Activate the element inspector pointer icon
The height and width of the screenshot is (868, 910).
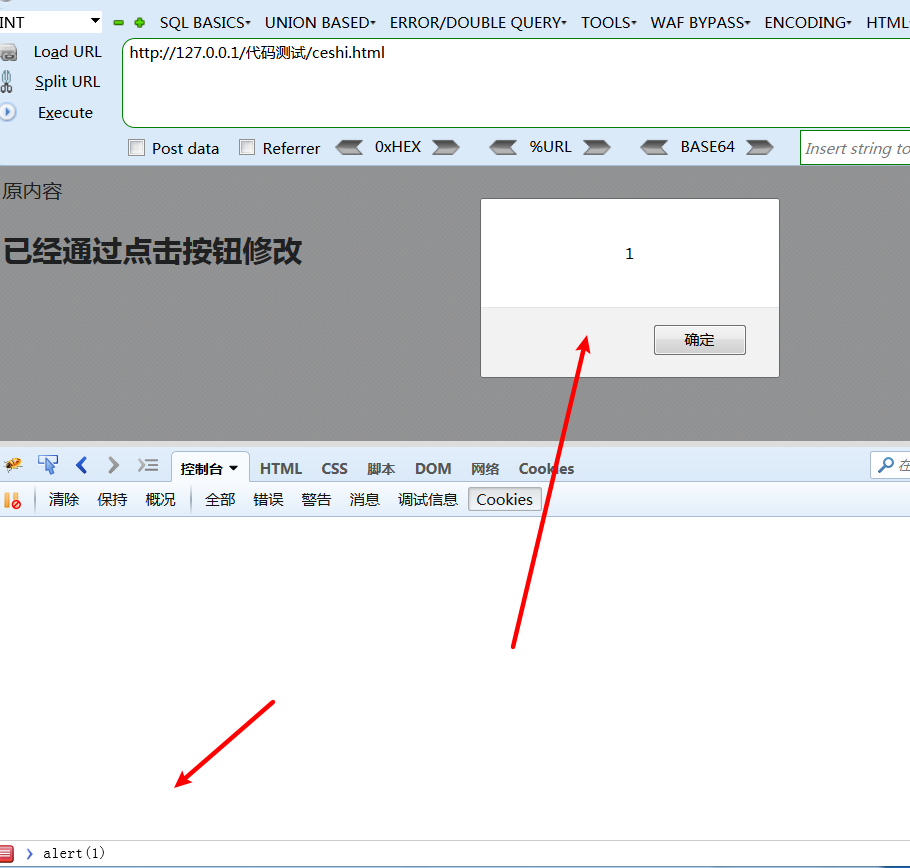coord(48,465)
